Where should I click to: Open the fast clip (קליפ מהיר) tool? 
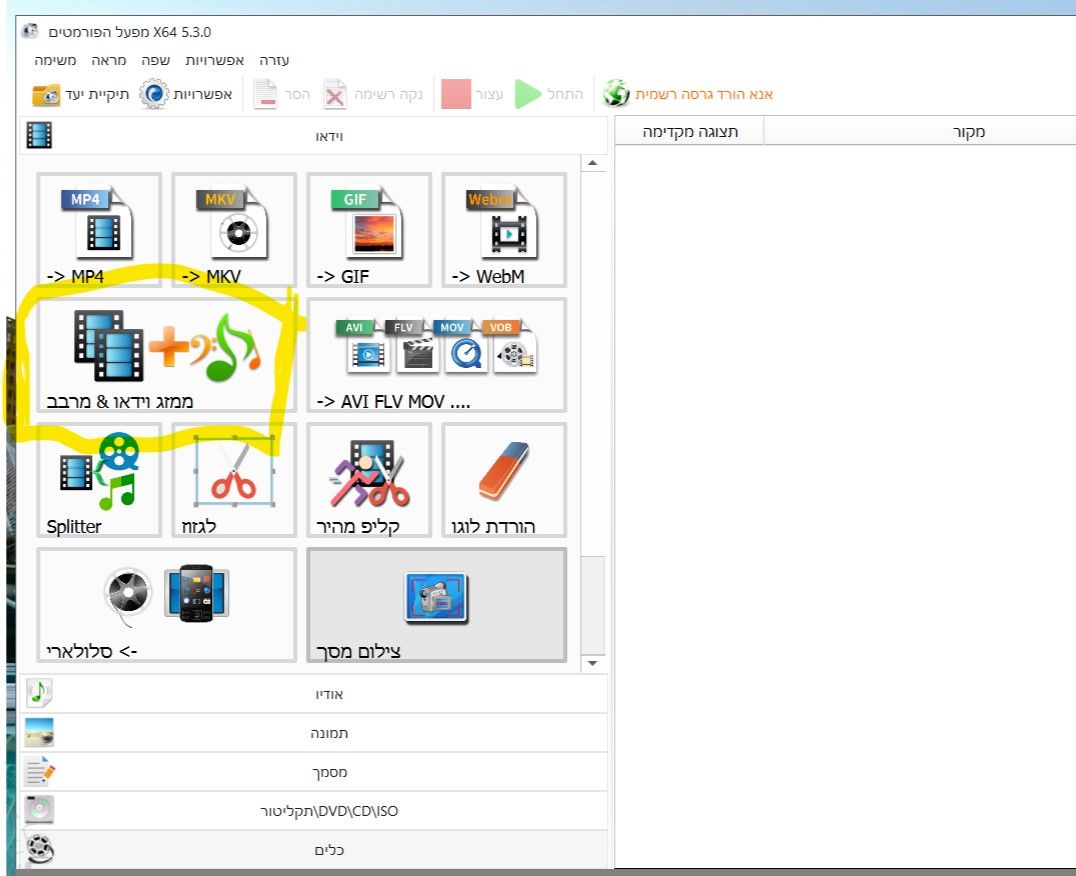click(x=369, y=480)
